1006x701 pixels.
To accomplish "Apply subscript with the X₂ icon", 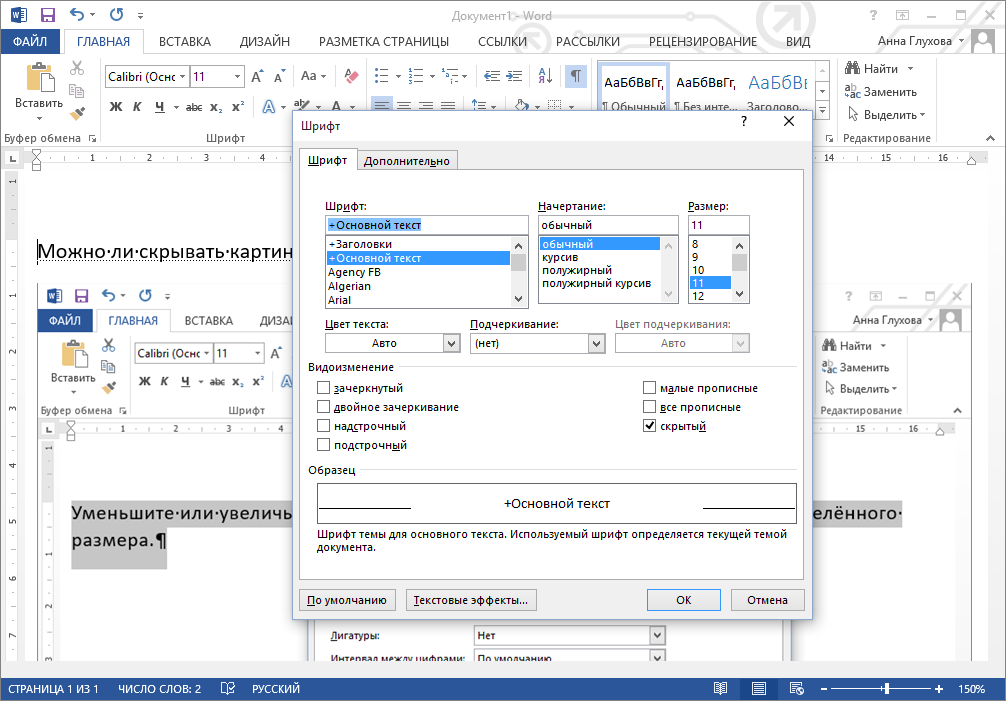I will (x=216, y=105).
